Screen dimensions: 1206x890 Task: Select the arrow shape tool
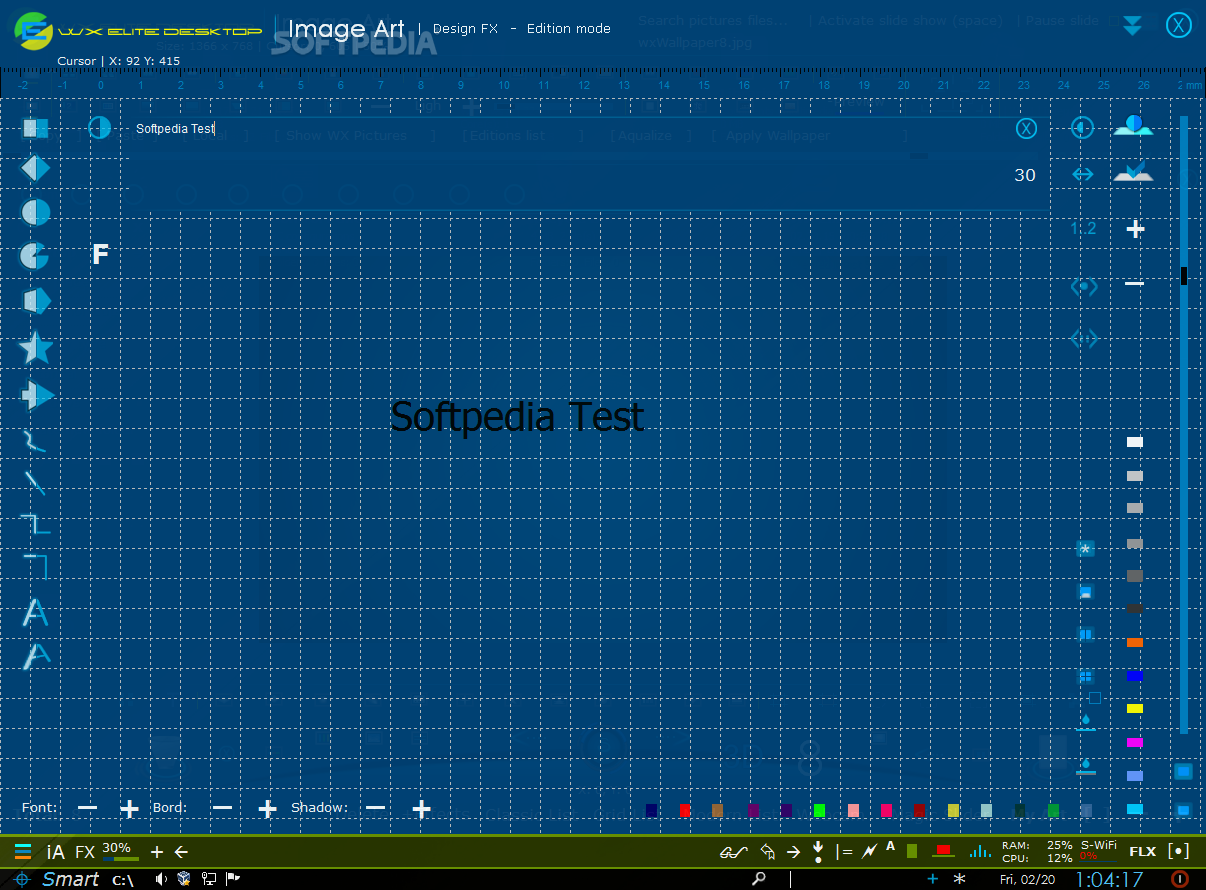(36, 395)
